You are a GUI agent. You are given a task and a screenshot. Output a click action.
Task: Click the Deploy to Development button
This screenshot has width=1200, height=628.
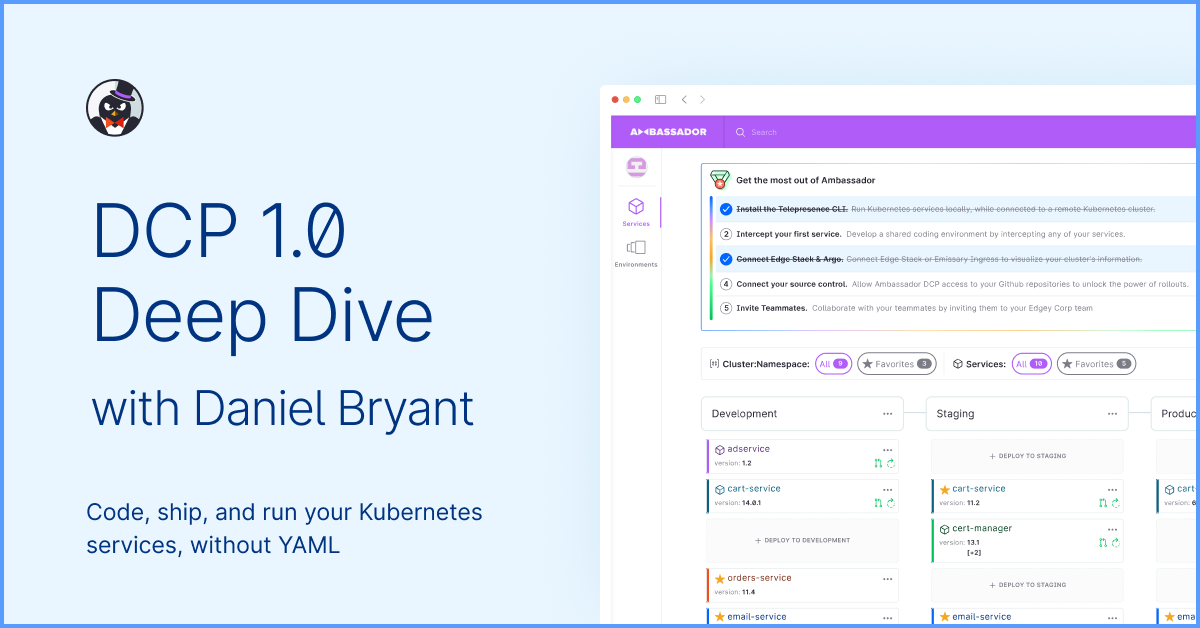802,540
